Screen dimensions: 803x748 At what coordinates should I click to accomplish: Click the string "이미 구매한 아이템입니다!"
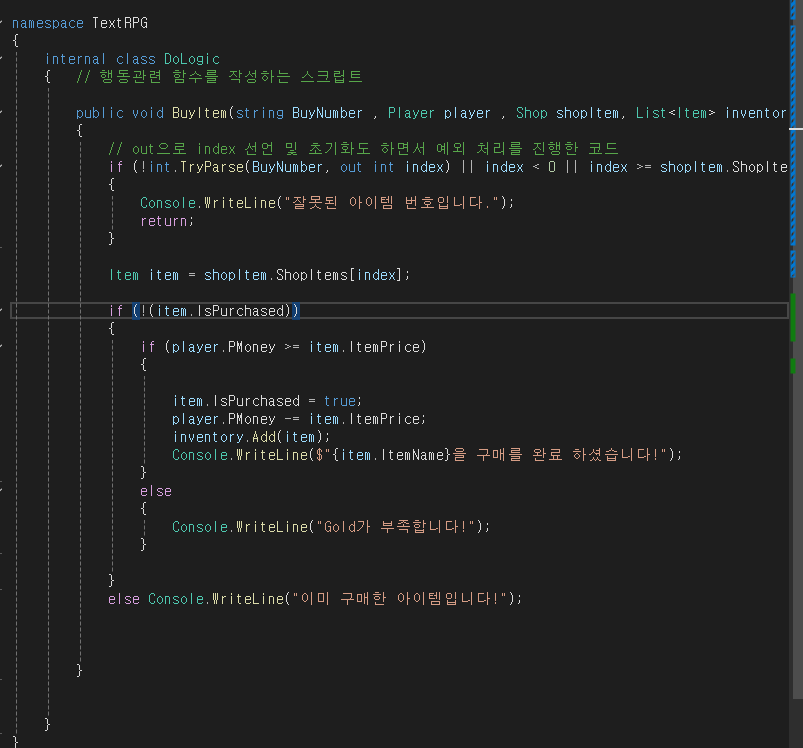(399, 599)
